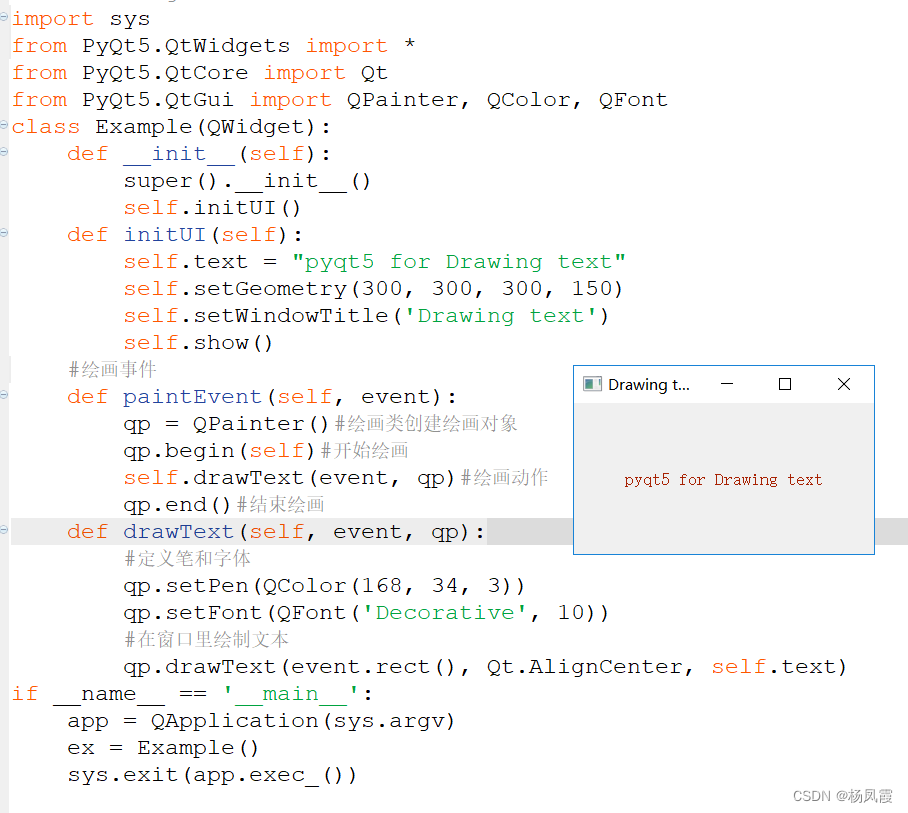The height and width of the screenshot is (813, 908).
Task: Click the Drawing window title bar icon
Action: coord(592,384)
